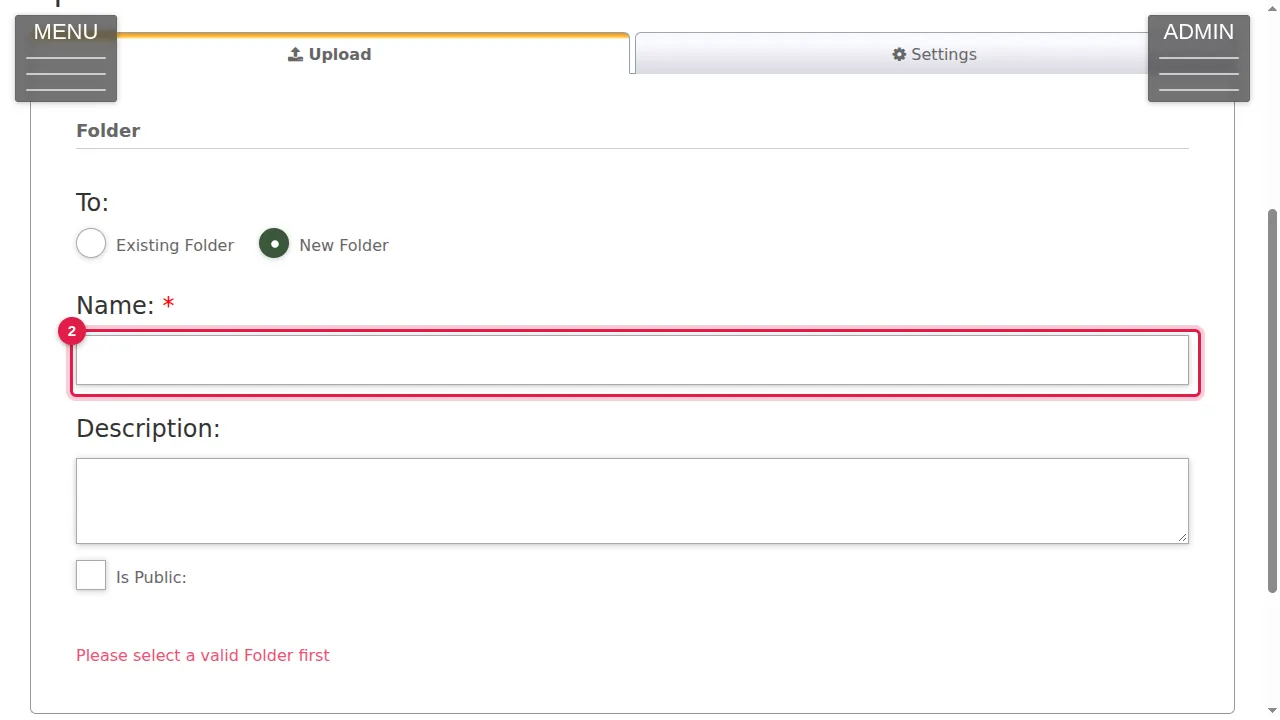Image resolution: width=1280 pixels, height=720 pixels.
Task: Click the 'Please select a valid Folder first' message
Action: pos(203,655)
